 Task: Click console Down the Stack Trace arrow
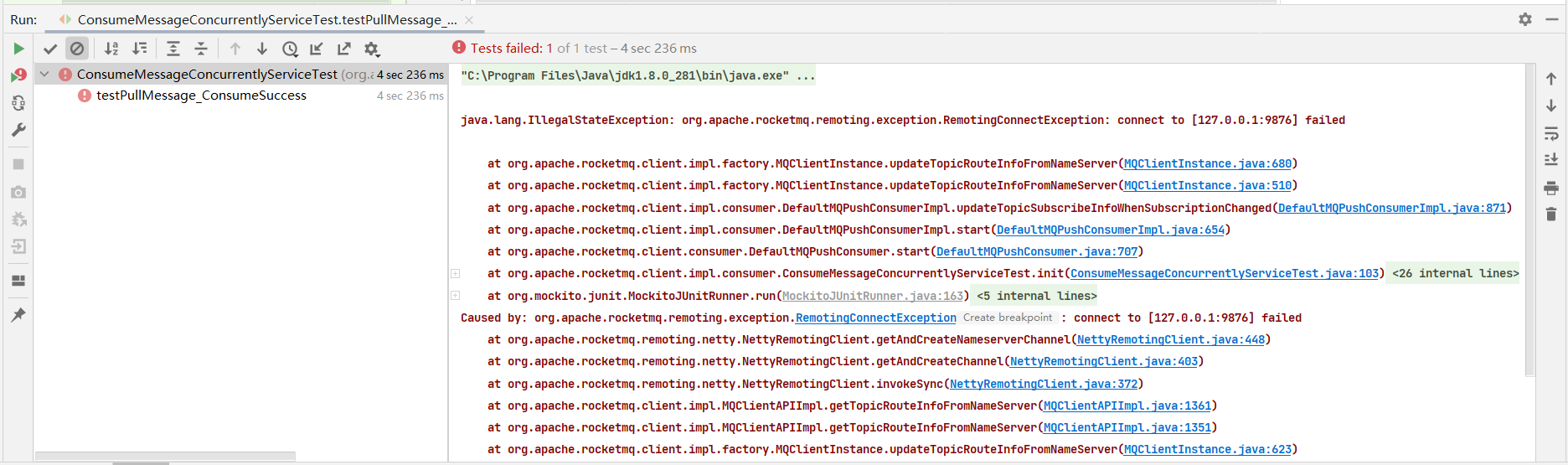coord(1551,106)
